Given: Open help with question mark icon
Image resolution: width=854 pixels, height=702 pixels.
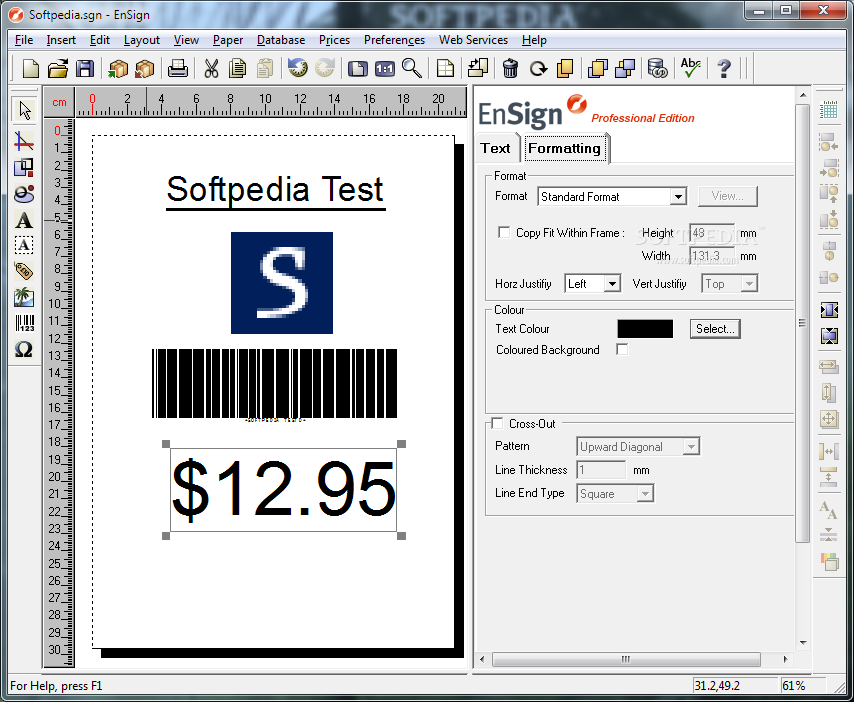Looking at the screenshot, I should click(724, 69).
